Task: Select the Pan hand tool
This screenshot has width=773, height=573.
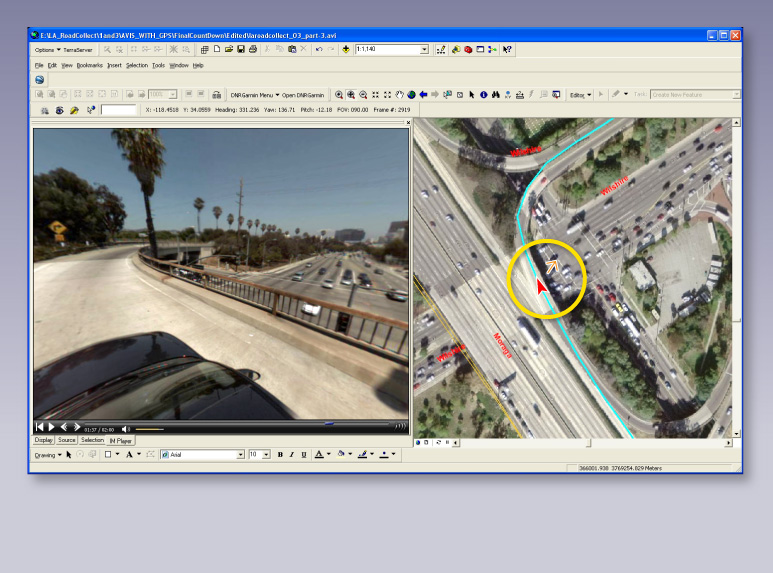Action: pos(399,95)
